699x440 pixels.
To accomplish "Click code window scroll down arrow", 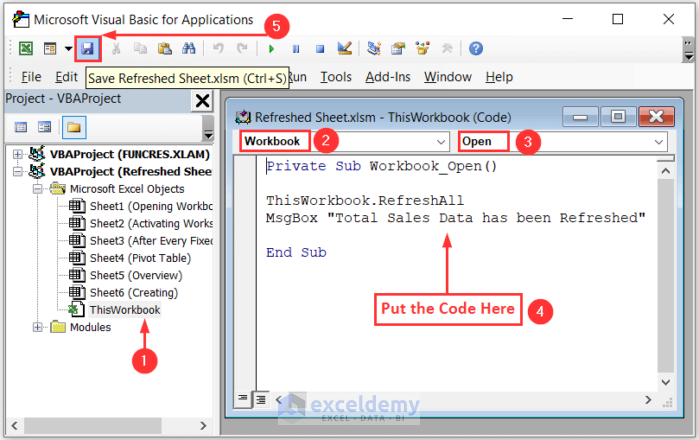I will [666, 382].
